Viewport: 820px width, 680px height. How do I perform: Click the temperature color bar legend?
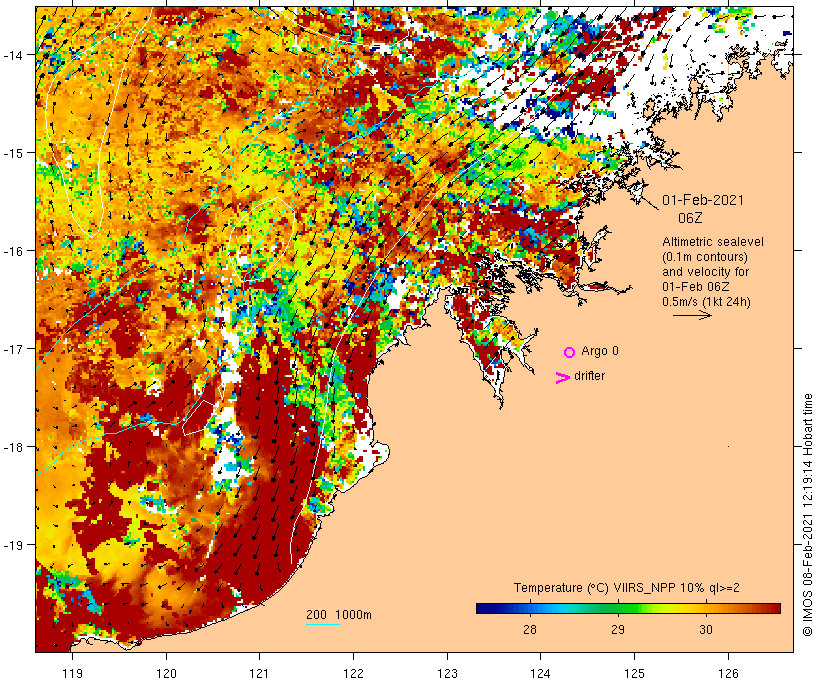[628, 608]
